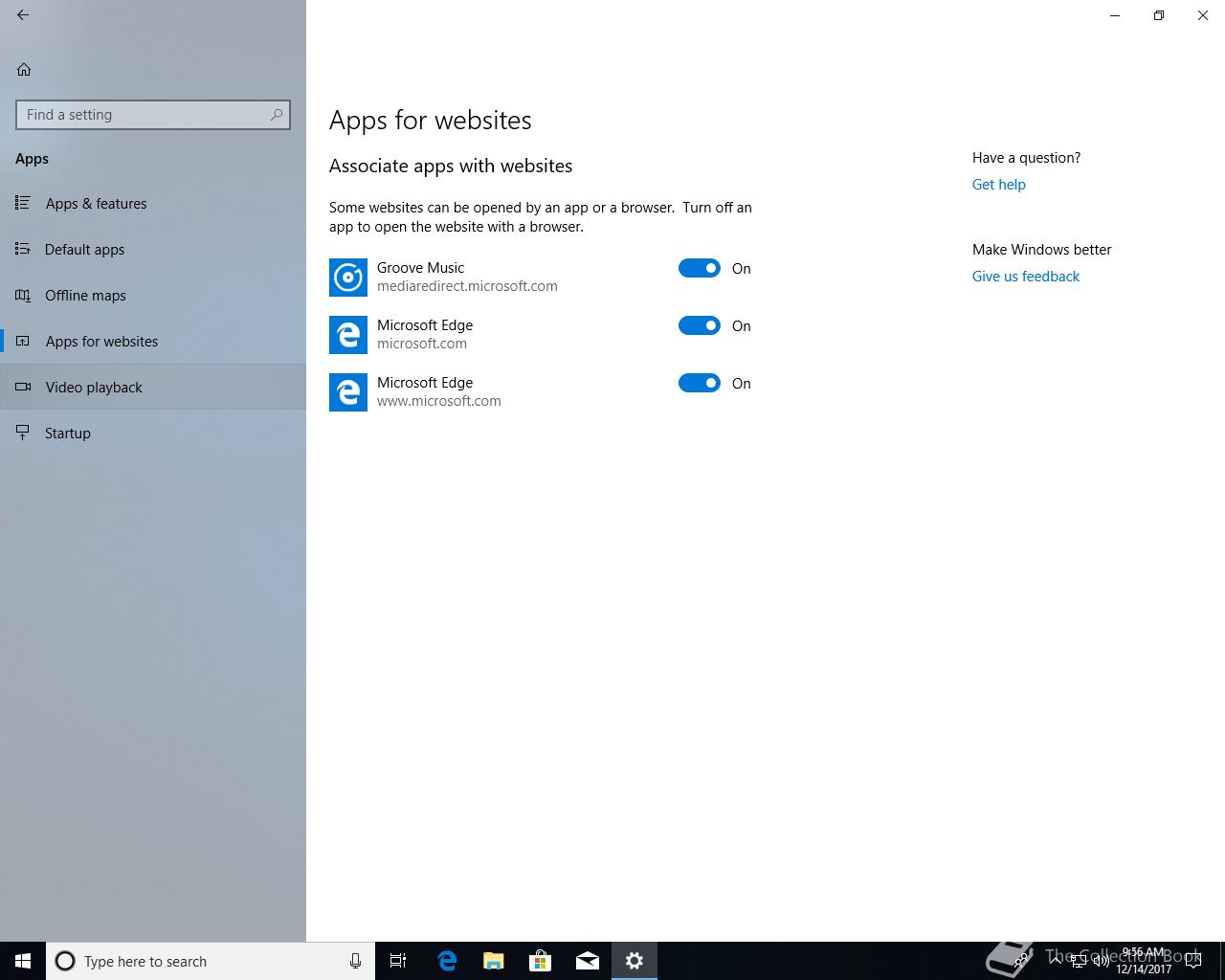This screenshot has width=1225, height=980.
Task: Open Startup settings page
Action: coord(153,433)
